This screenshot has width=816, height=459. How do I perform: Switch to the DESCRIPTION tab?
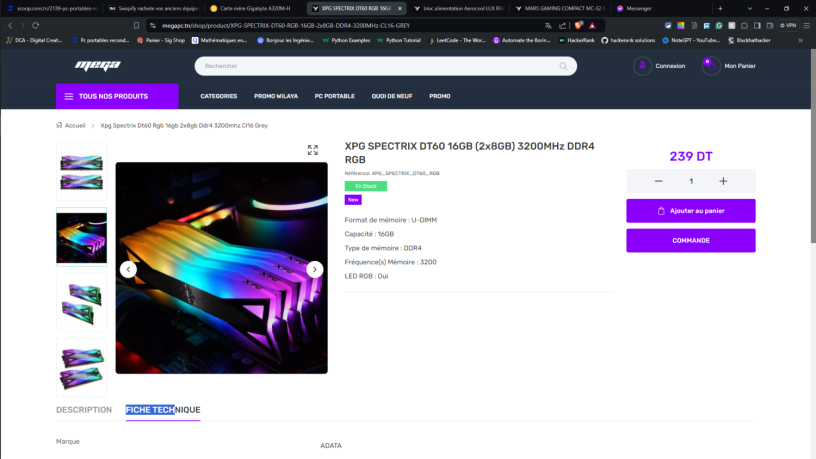[x=84, y=410]
